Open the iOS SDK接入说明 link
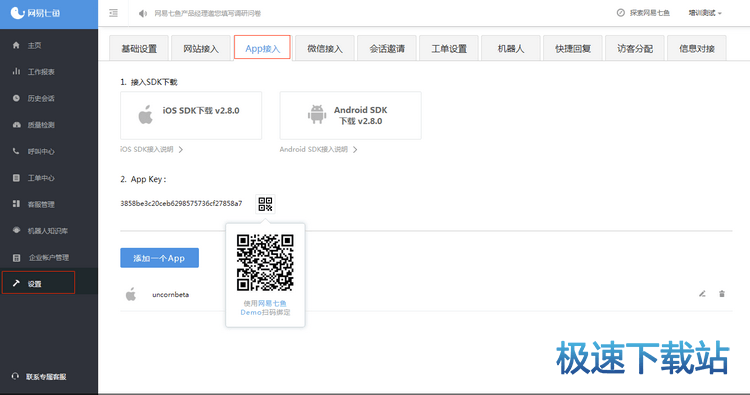The image size is (750, 395). [x=147, y=150]
